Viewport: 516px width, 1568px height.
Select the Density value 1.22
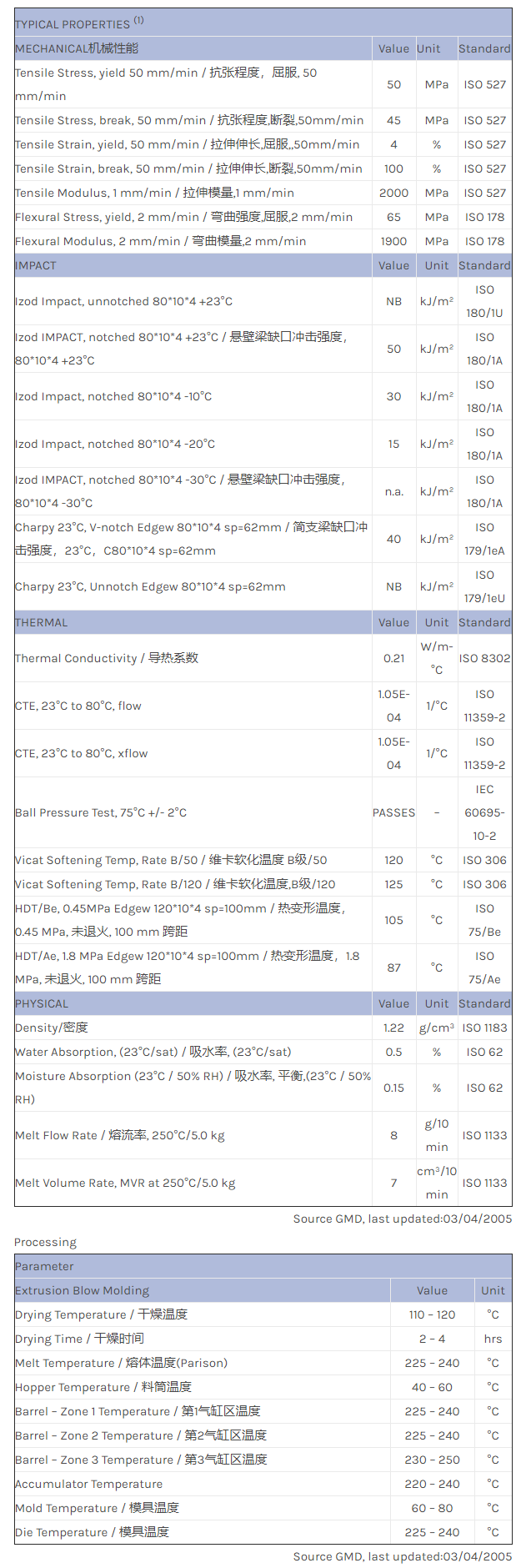click(393, 1028)
